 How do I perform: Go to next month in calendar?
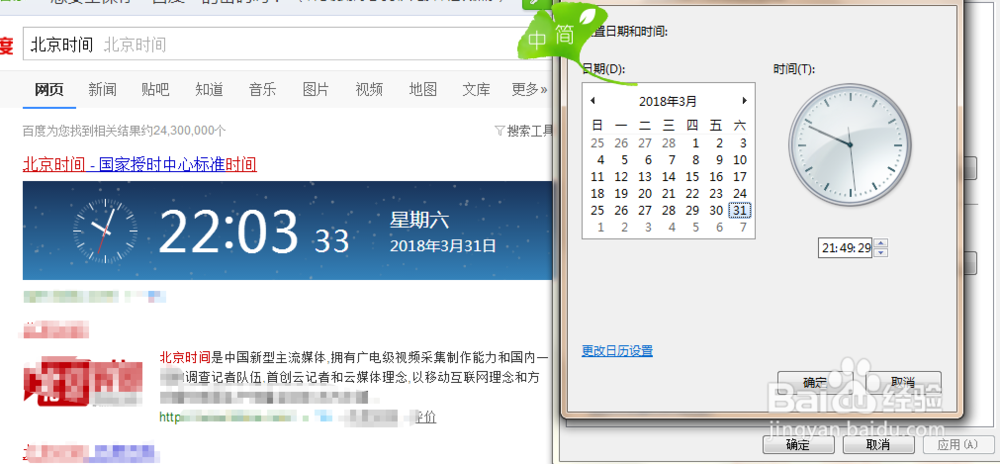(x=744, y=101)
